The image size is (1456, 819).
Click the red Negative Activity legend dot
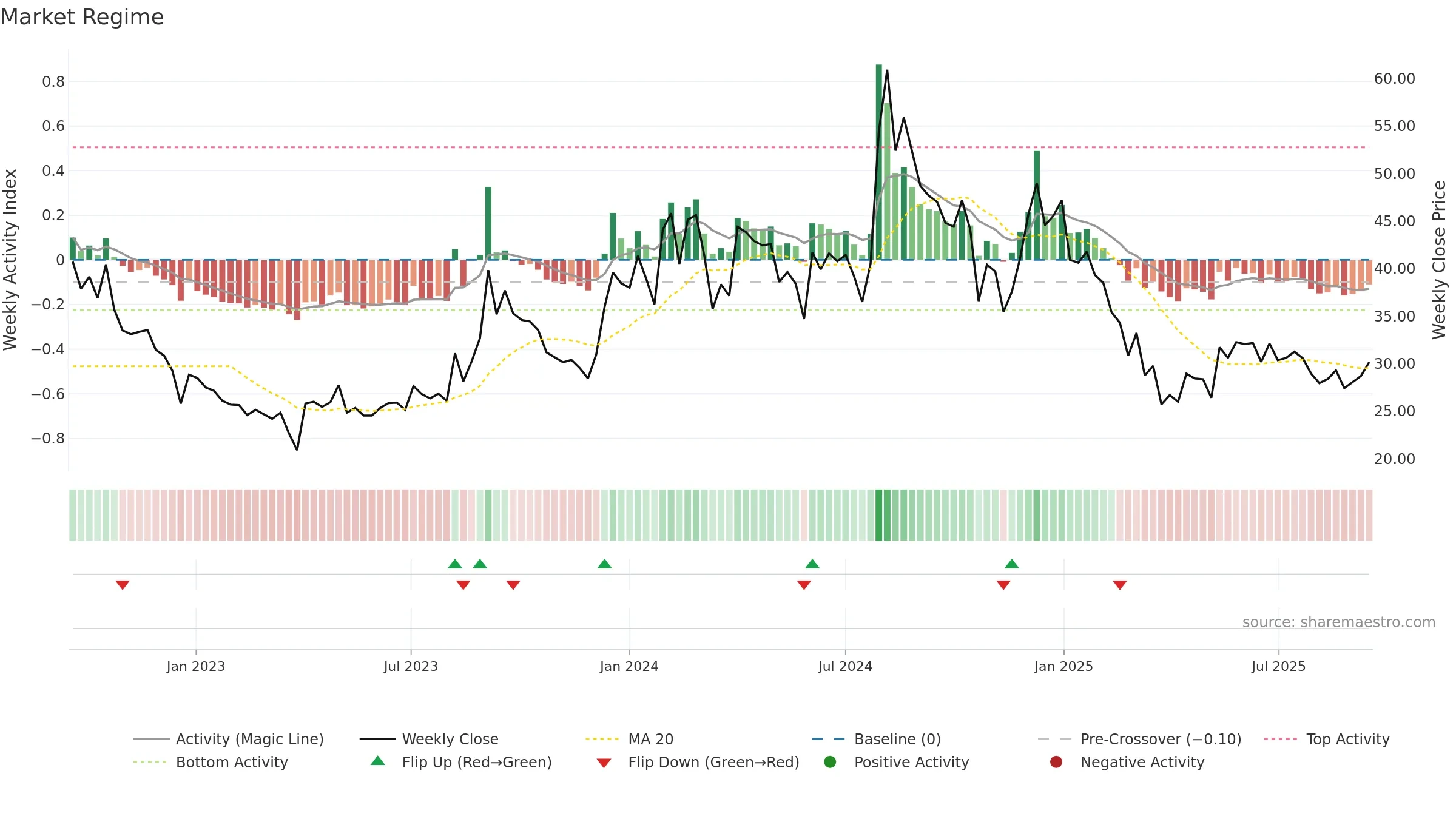1056,761
